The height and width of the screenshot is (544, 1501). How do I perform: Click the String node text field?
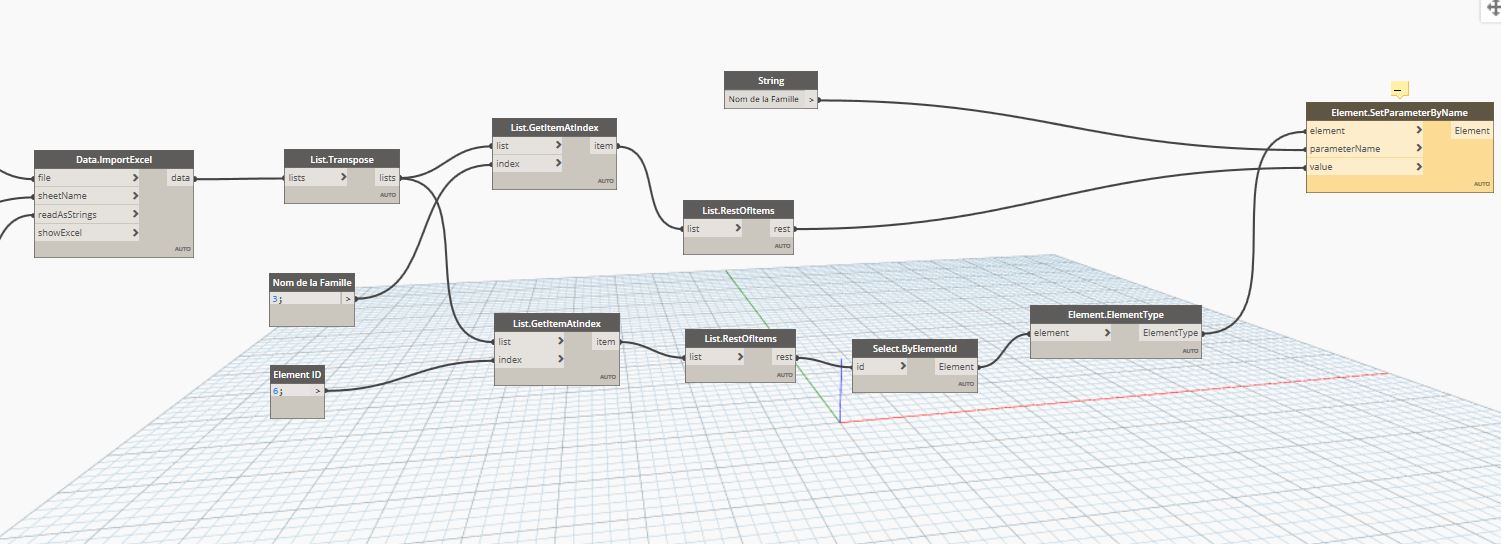(764, 99)
